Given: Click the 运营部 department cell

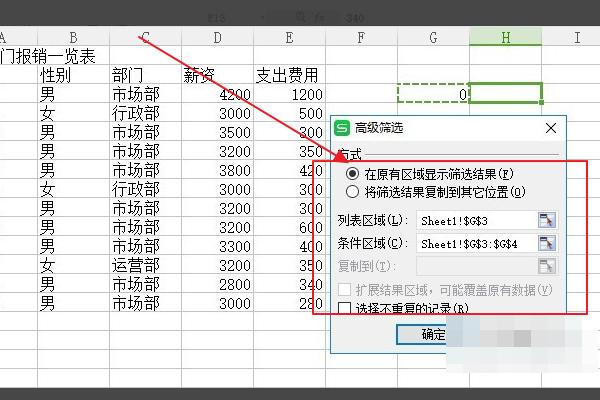Looking at the screenshot, I should (x=145, y=265).
